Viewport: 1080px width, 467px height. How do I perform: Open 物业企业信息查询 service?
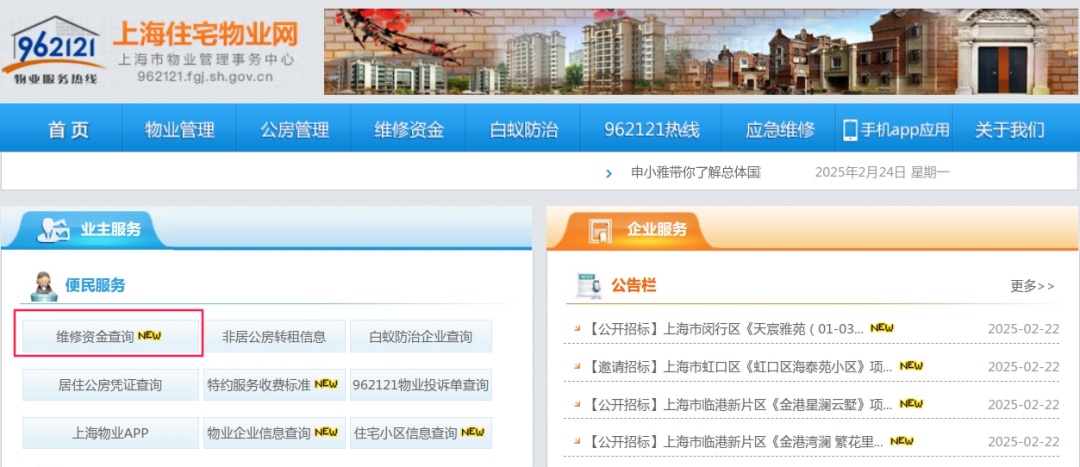[x=274, y=433]
